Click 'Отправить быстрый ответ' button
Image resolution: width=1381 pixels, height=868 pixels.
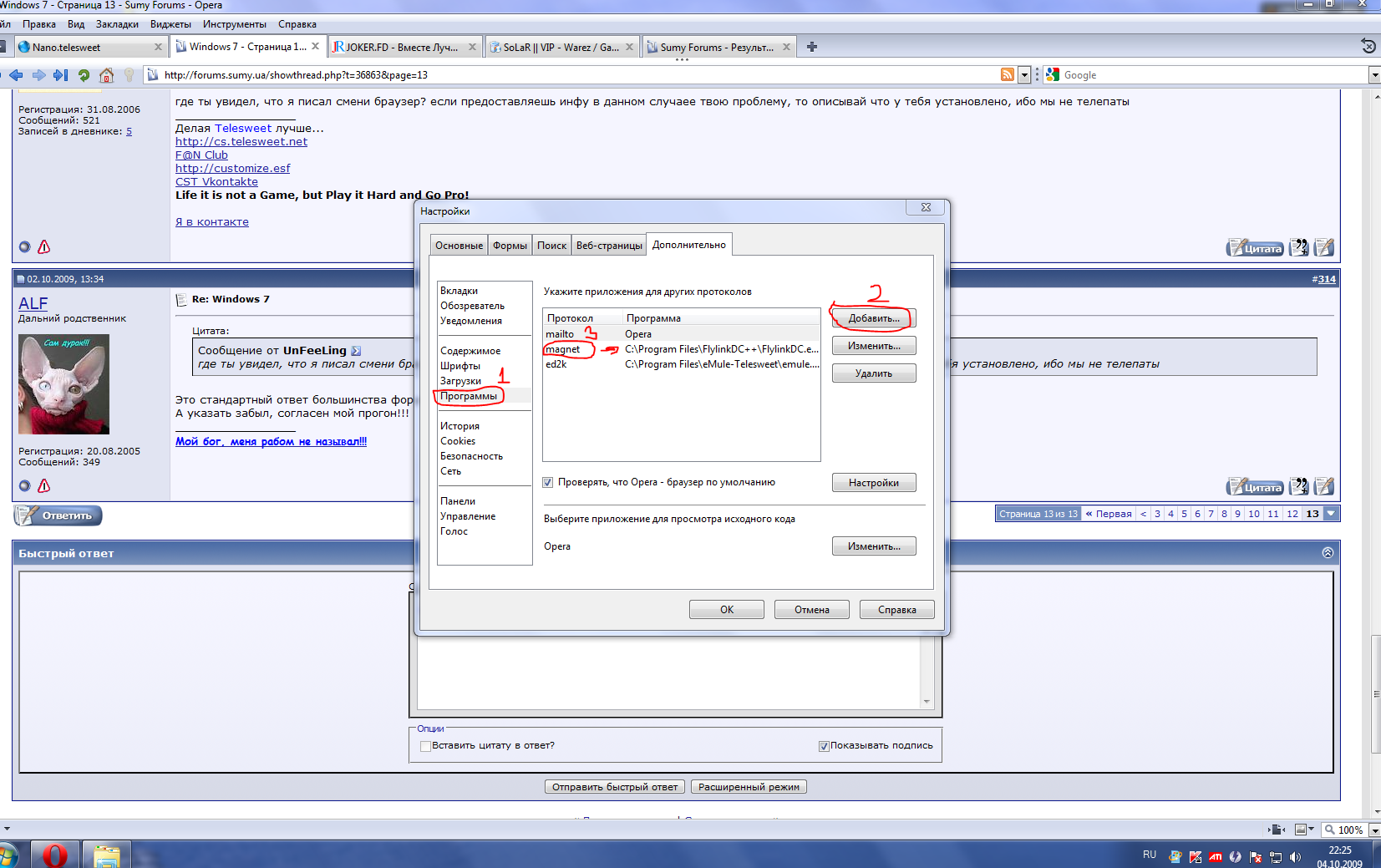point(615,787)
